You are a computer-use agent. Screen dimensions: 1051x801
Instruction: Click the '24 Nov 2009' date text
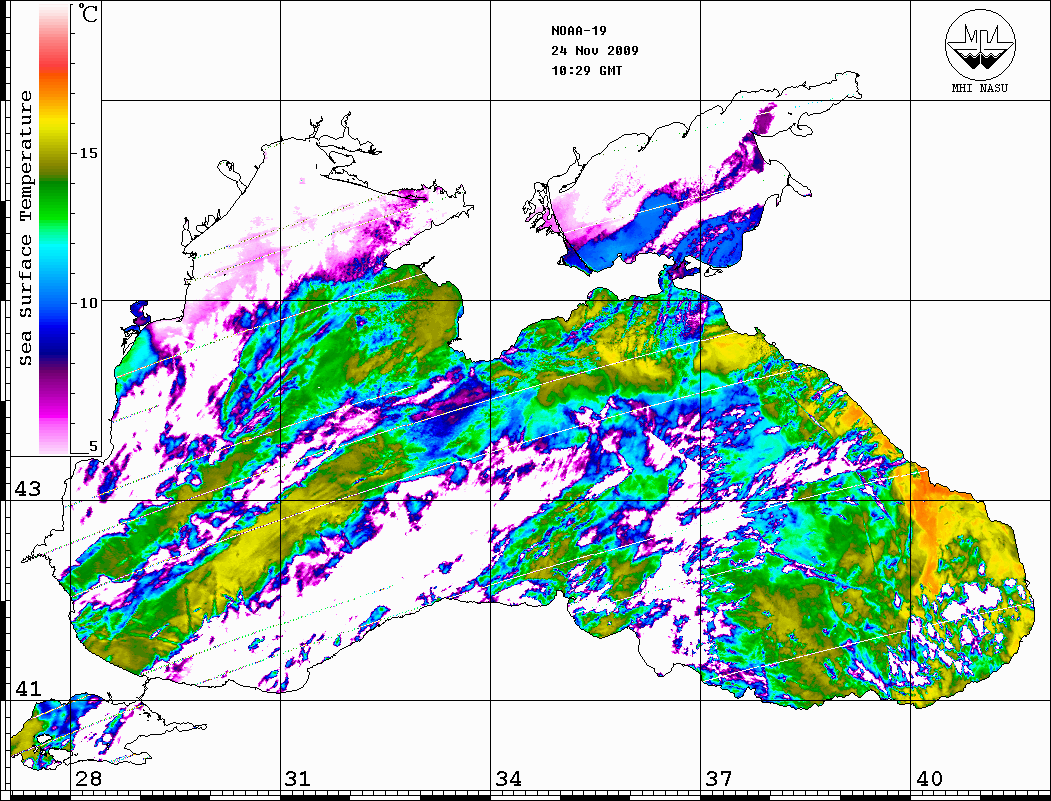coord(595,50)
